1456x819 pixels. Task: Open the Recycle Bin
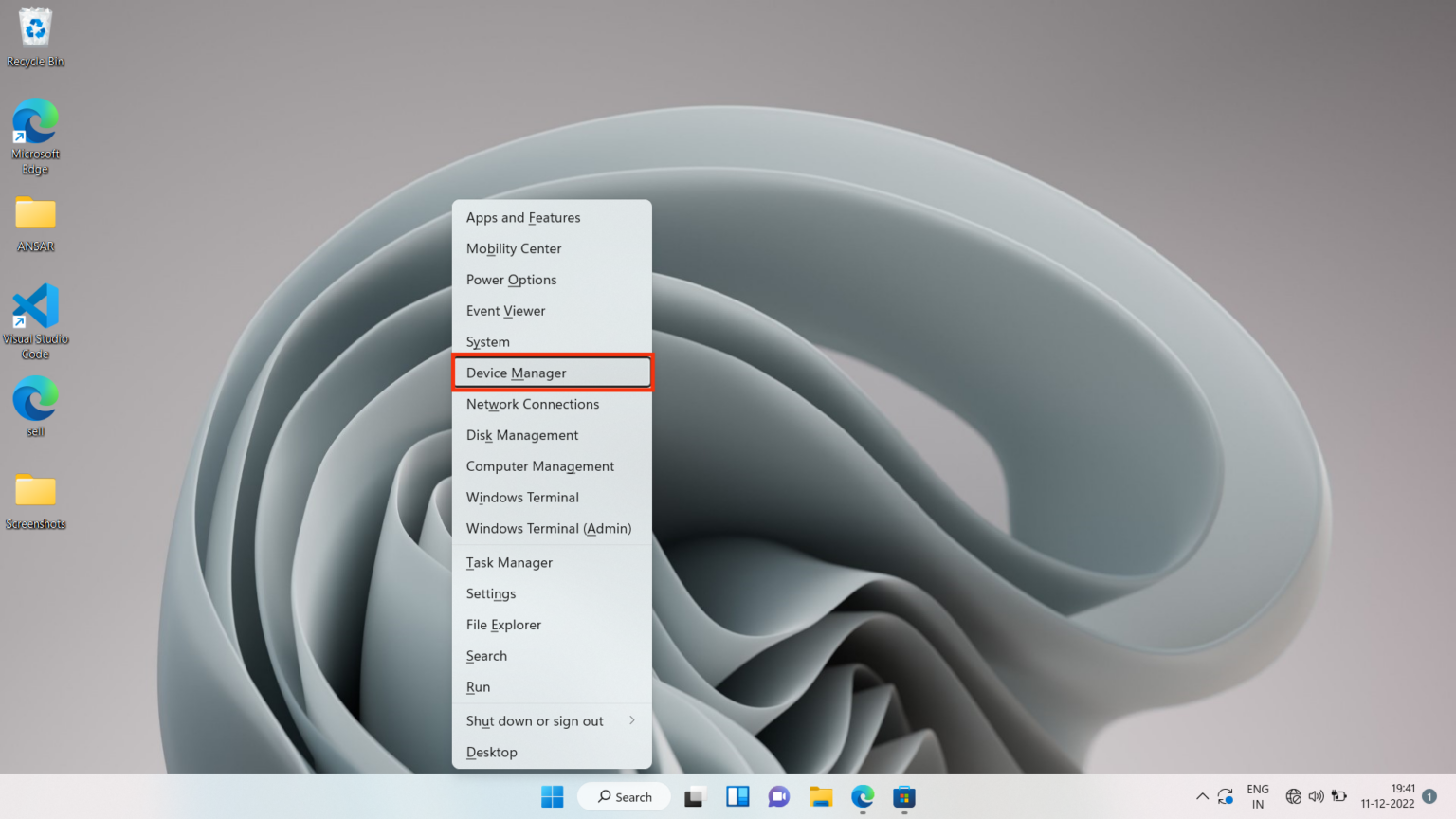[35, 28]
